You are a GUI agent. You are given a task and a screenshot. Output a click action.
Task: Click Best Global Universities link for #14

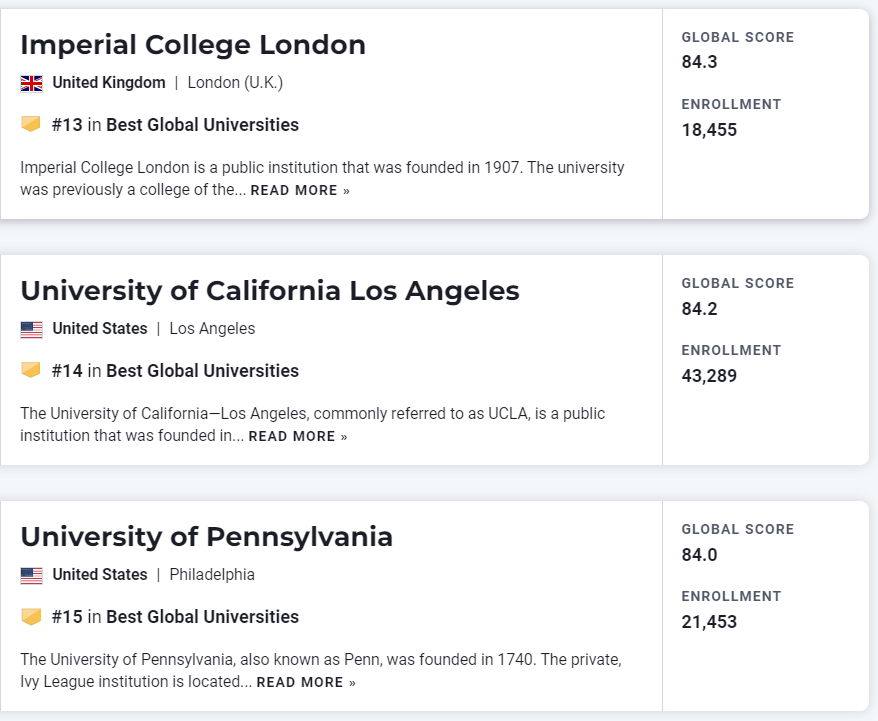[202, 371]
